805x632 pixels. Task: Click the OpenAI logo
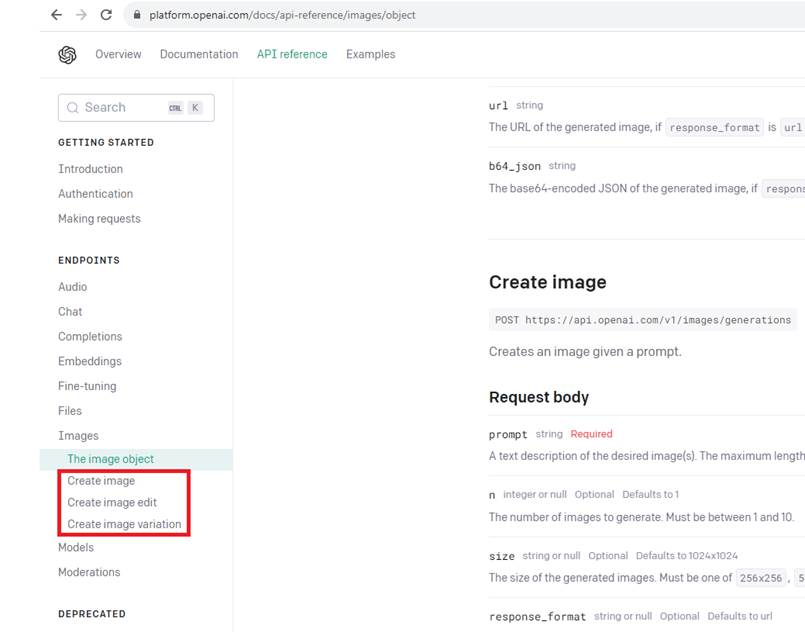pyautogui.click(x=67, y=54)
